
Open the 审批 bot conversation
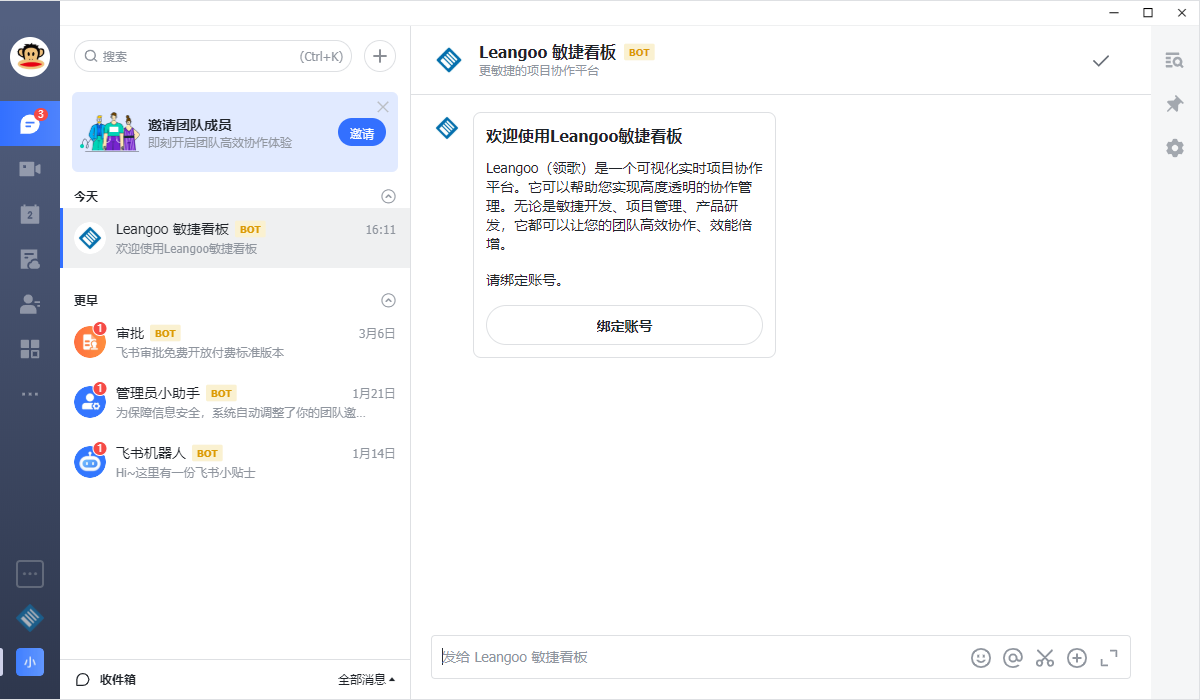click(235, 342)
